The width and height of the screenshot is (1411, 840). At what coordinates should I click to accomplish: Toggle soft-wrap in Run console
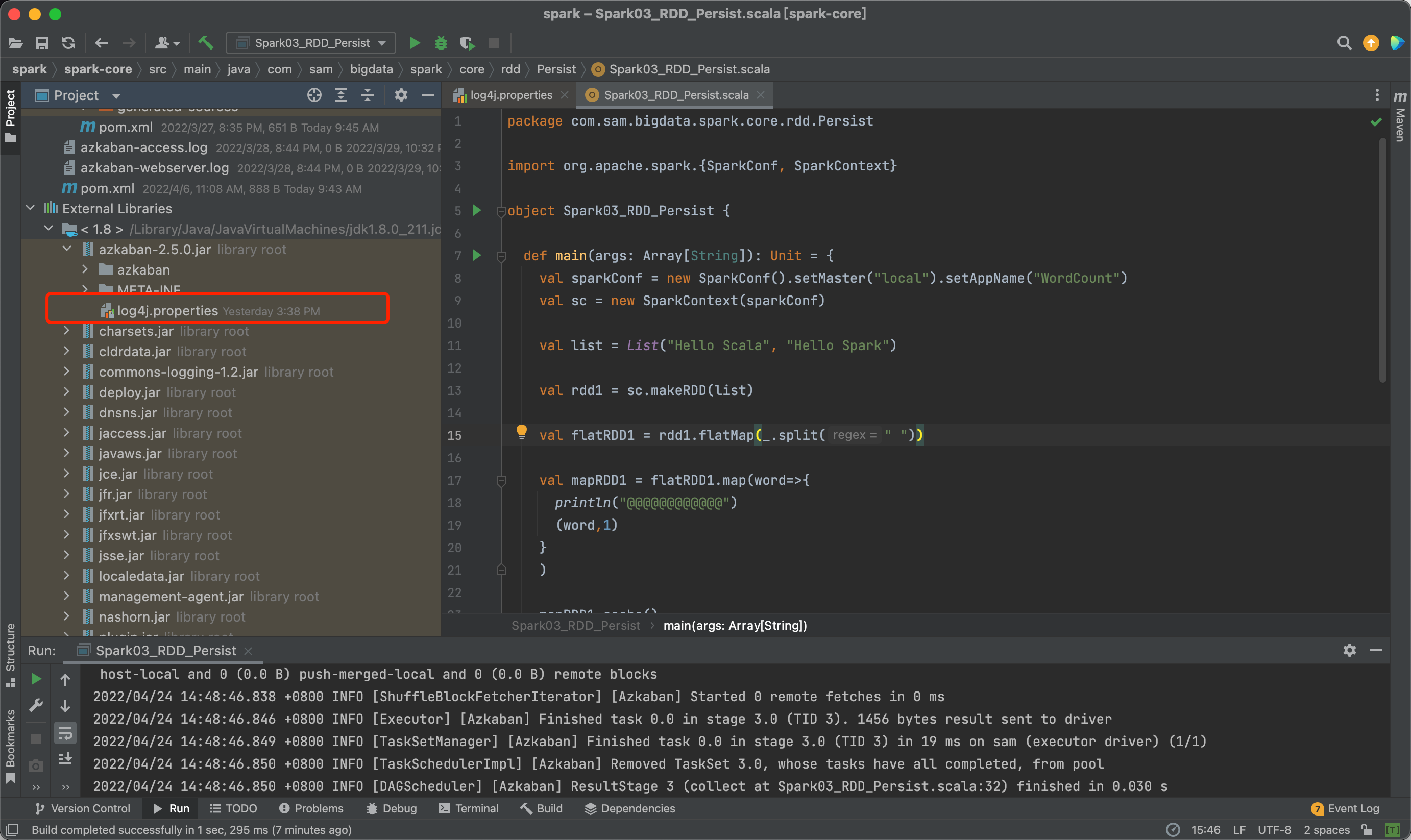coord(65,733)
